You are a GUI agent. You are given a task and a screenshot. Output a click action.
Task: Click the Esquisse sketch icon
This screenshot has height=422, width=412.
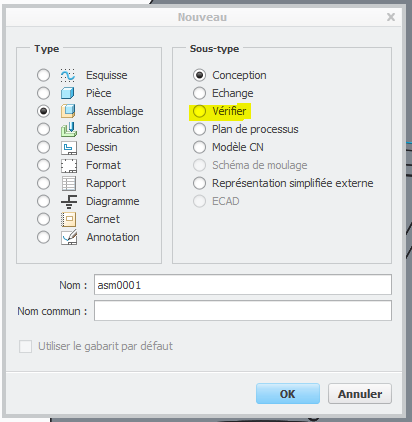coord(68,75)
